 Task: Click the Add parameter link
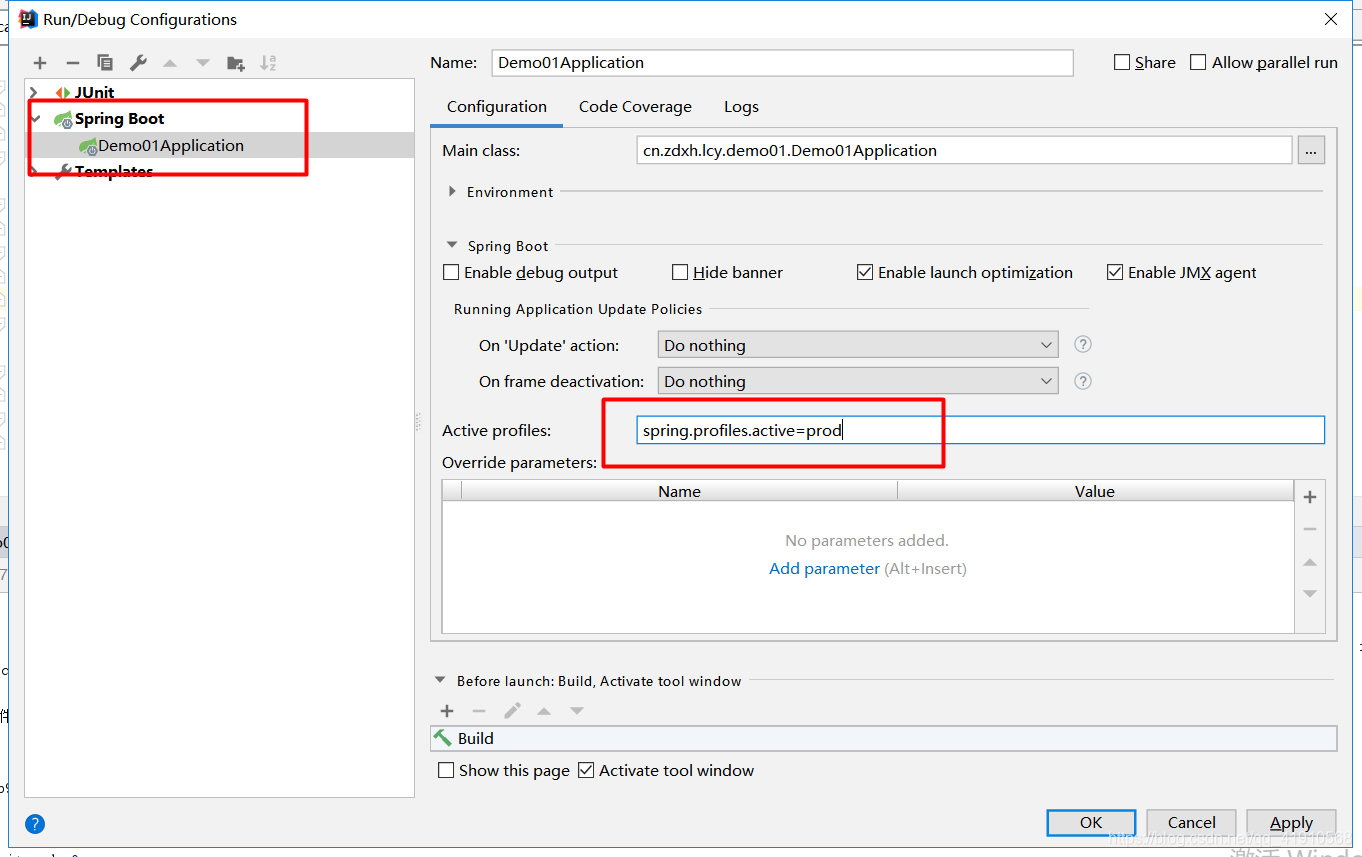[x=824, y=568]
